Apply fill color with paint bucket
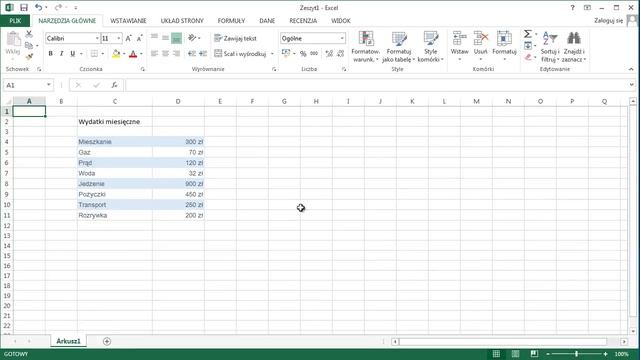 [x=116, y=53]
